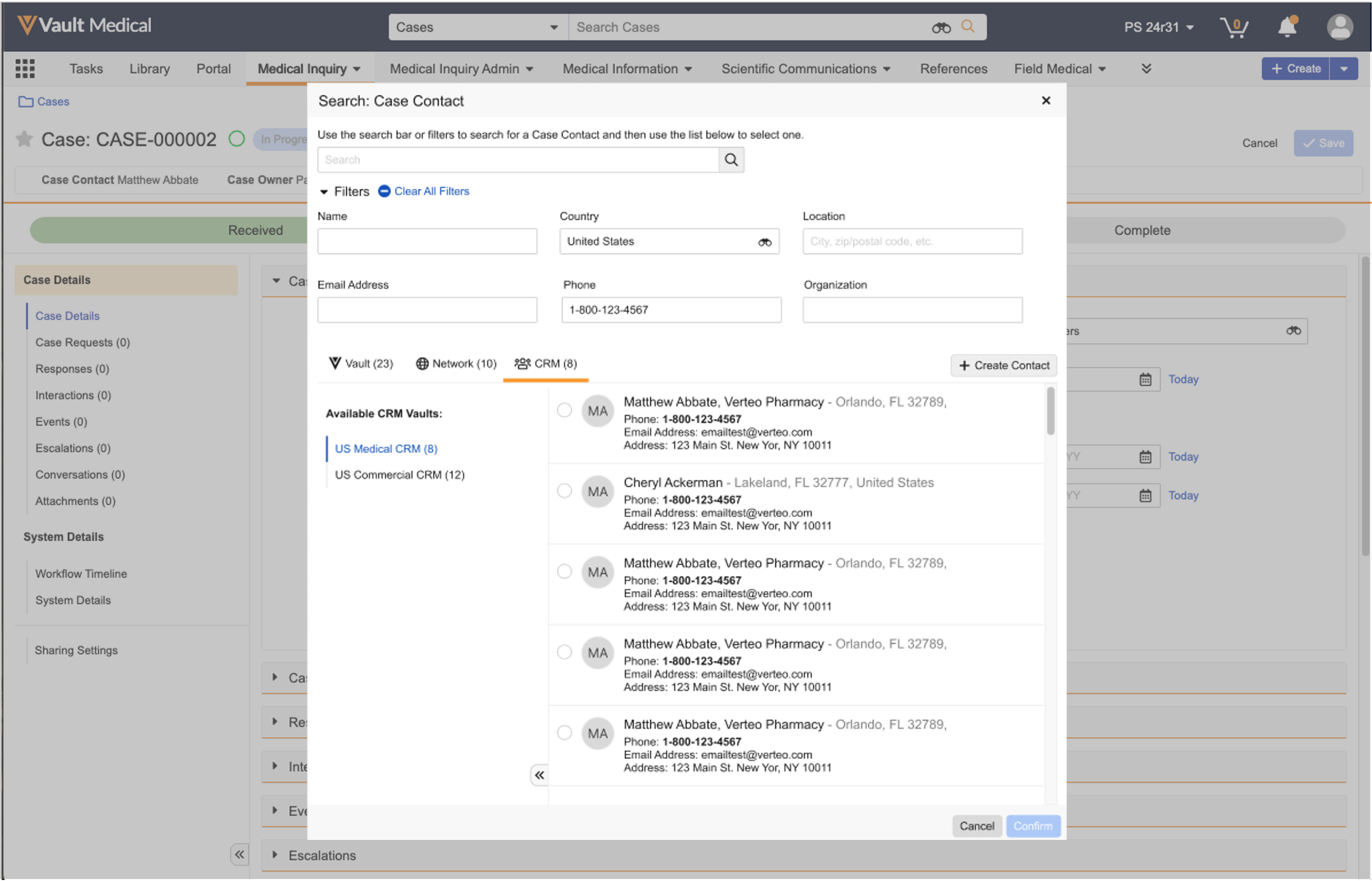Open the shopping cart icon
Screen dimensions: 1372x881
1234,28
